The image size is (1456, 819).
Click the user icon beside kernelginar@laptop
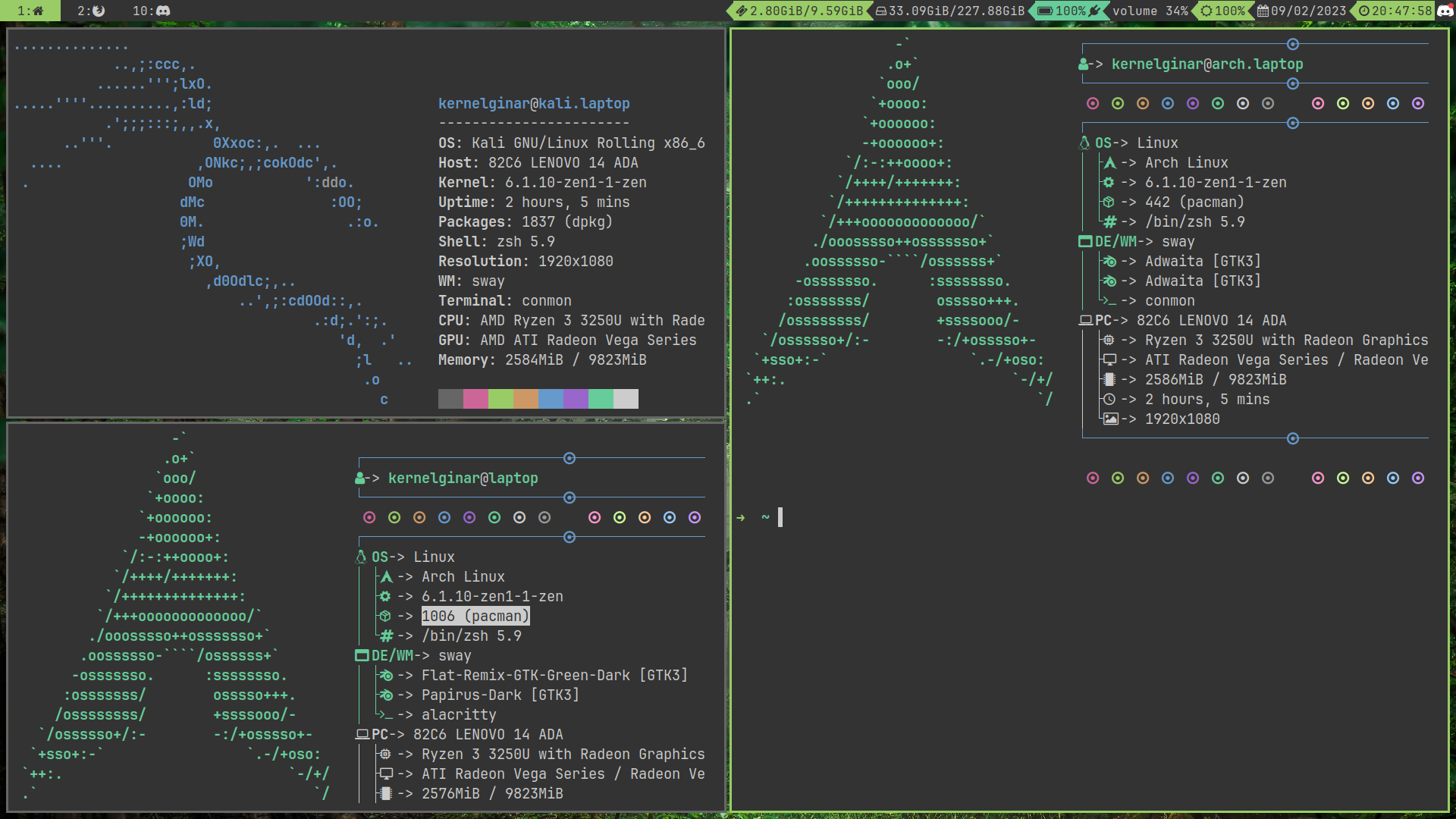tap(359, 479)
